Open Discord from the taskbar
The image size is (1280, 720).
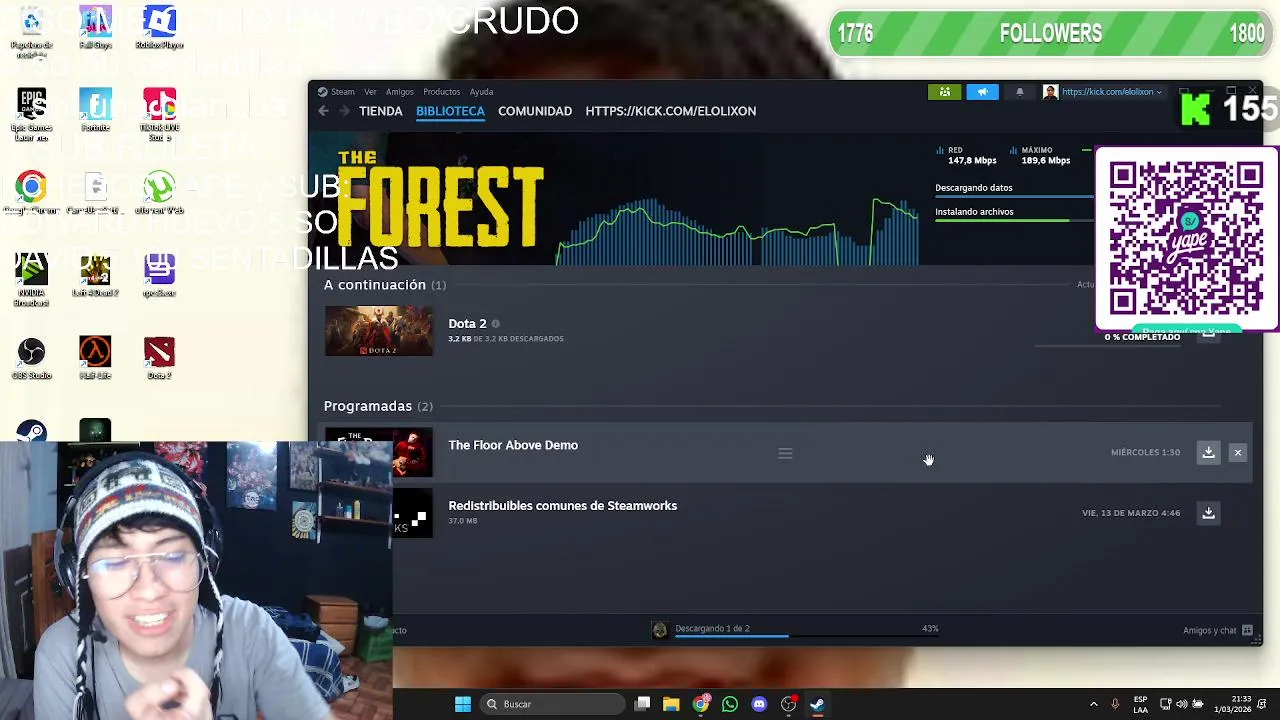(x=759, y=704)
